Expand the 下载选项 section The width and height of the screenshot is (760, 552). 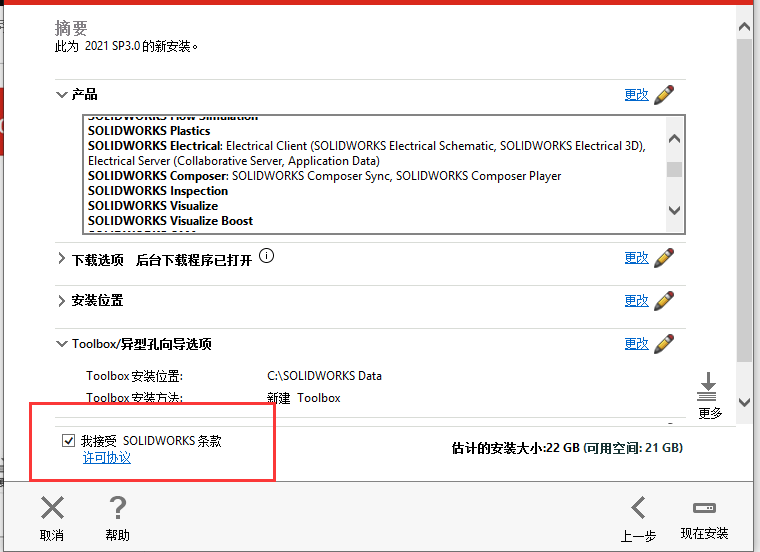click(x=62, y=259)
